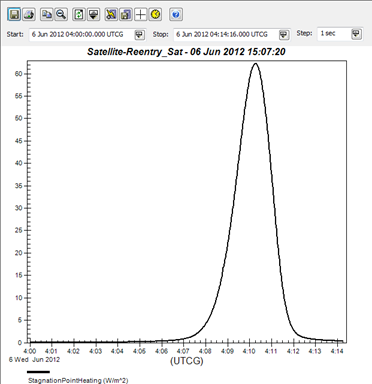The image size is (372, 384).
Task: Click the StagnationPointHeating legend line sample
Action: pos(39,372)
